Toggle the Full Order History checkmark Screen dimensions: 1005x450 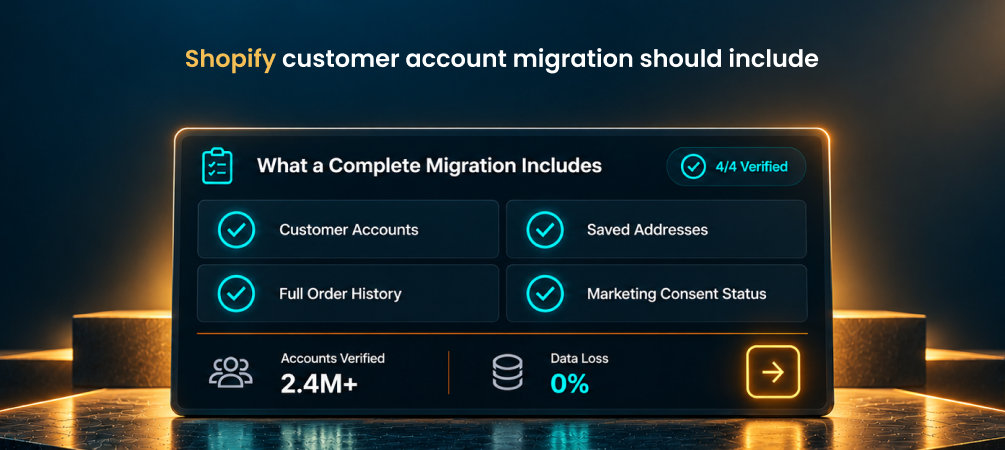(237, 294)
